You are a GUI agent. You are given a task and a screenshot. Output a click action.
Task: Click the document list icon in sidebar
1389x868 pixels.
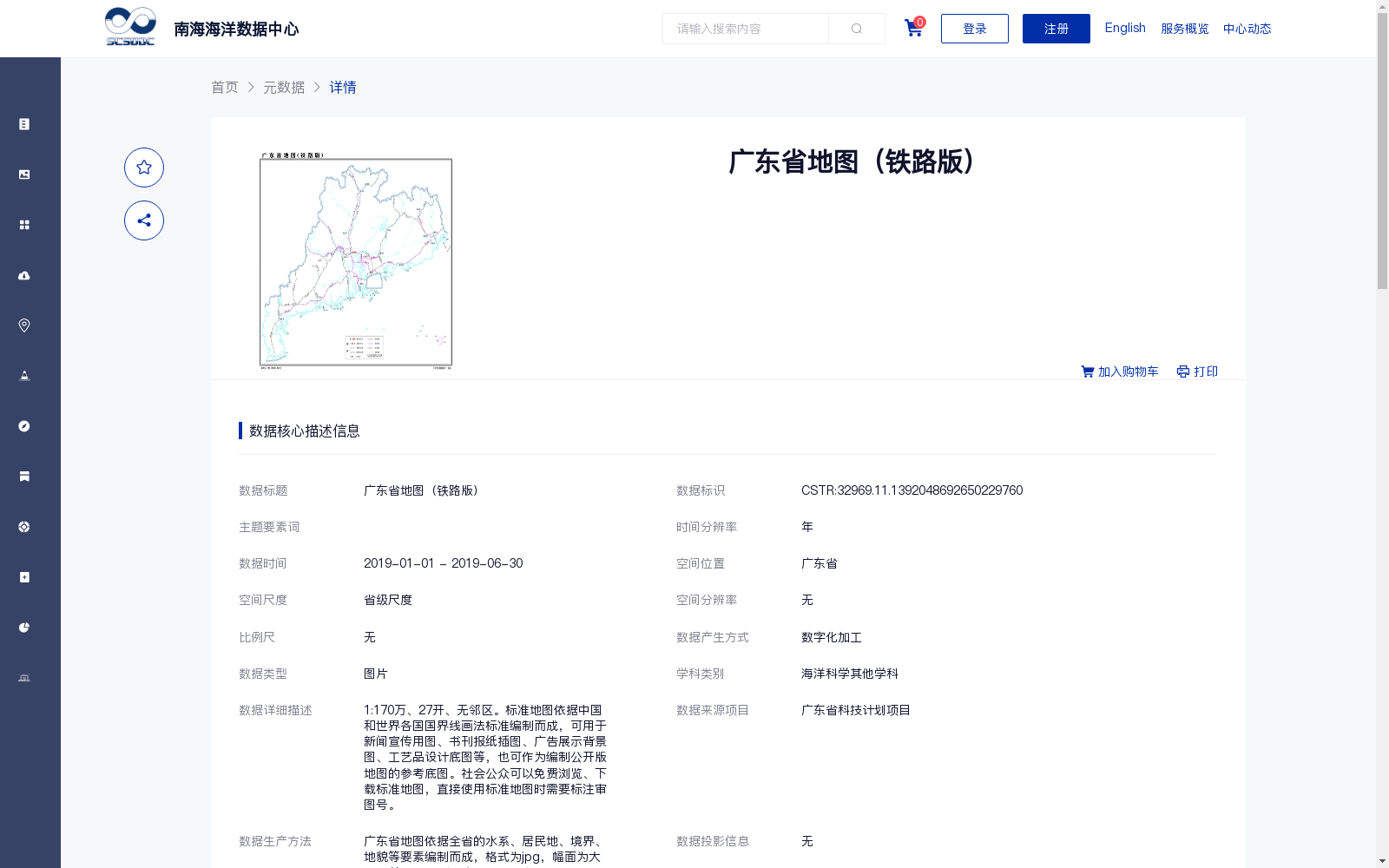point(24,124)
